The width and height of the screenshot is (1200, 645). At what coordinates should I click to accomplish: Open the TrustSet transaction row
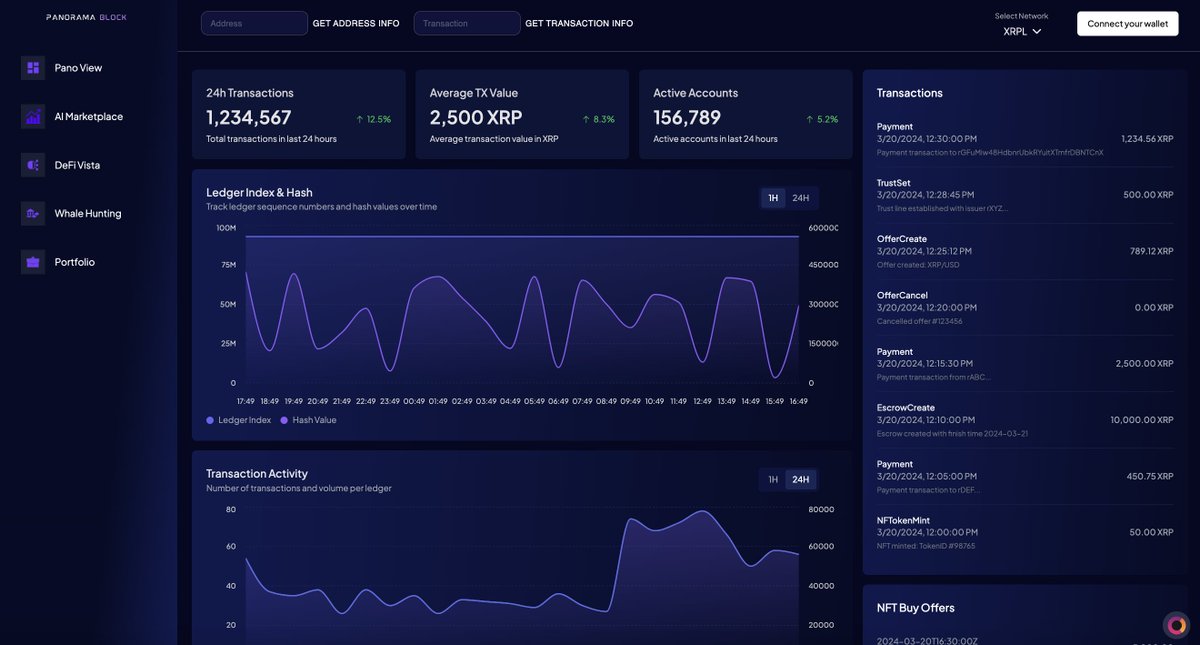[x=1025, y=195]
